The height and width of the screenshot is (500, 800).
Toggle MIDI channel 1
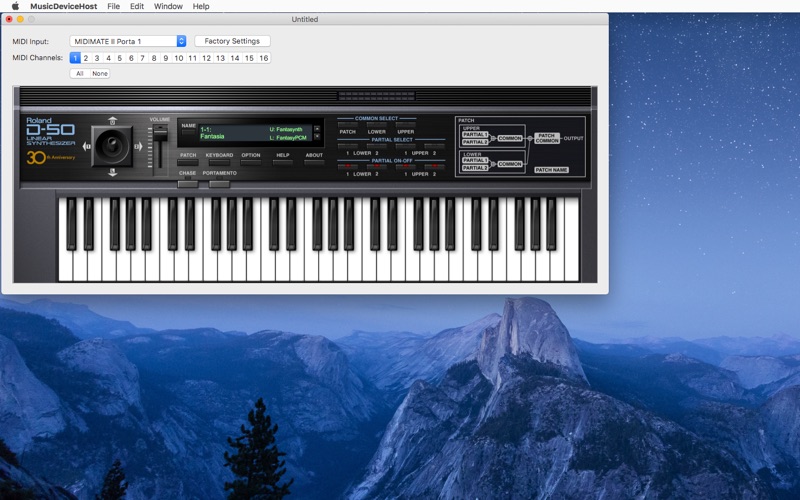tap(75, 58)
